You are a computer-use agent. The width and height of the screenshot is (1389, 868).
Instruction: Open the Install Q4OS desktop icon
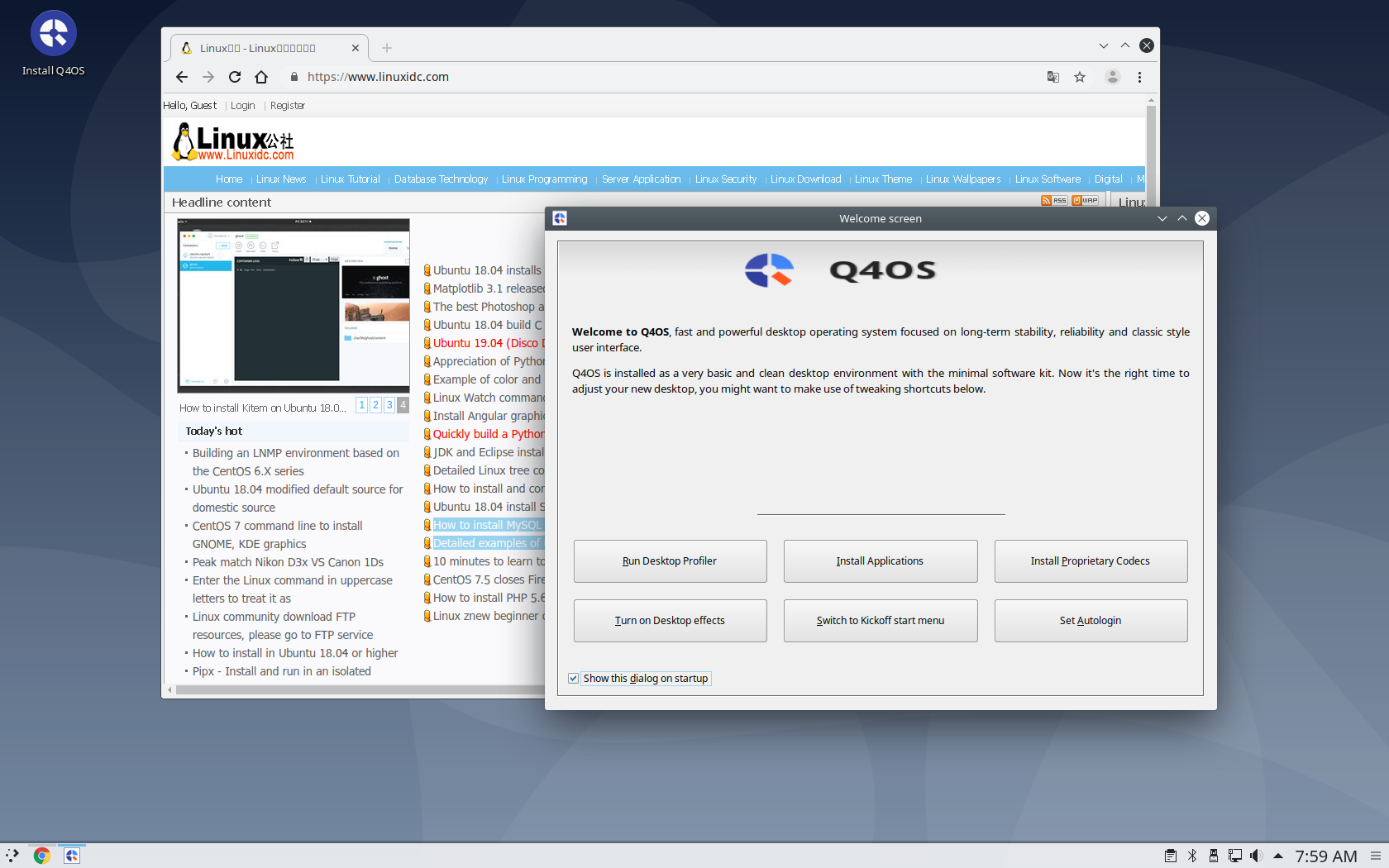coord(54,43)
